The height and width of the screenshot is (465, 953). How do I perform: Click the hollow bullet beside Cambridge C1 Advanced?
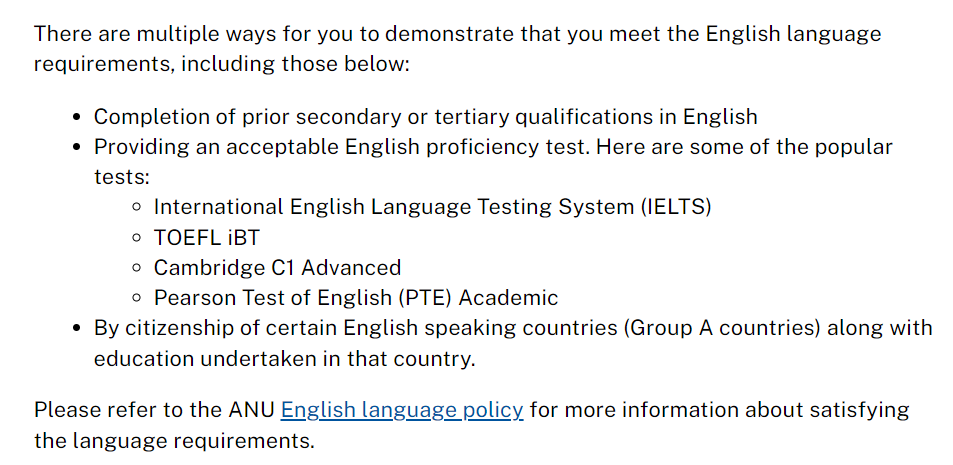pos(137,269)
